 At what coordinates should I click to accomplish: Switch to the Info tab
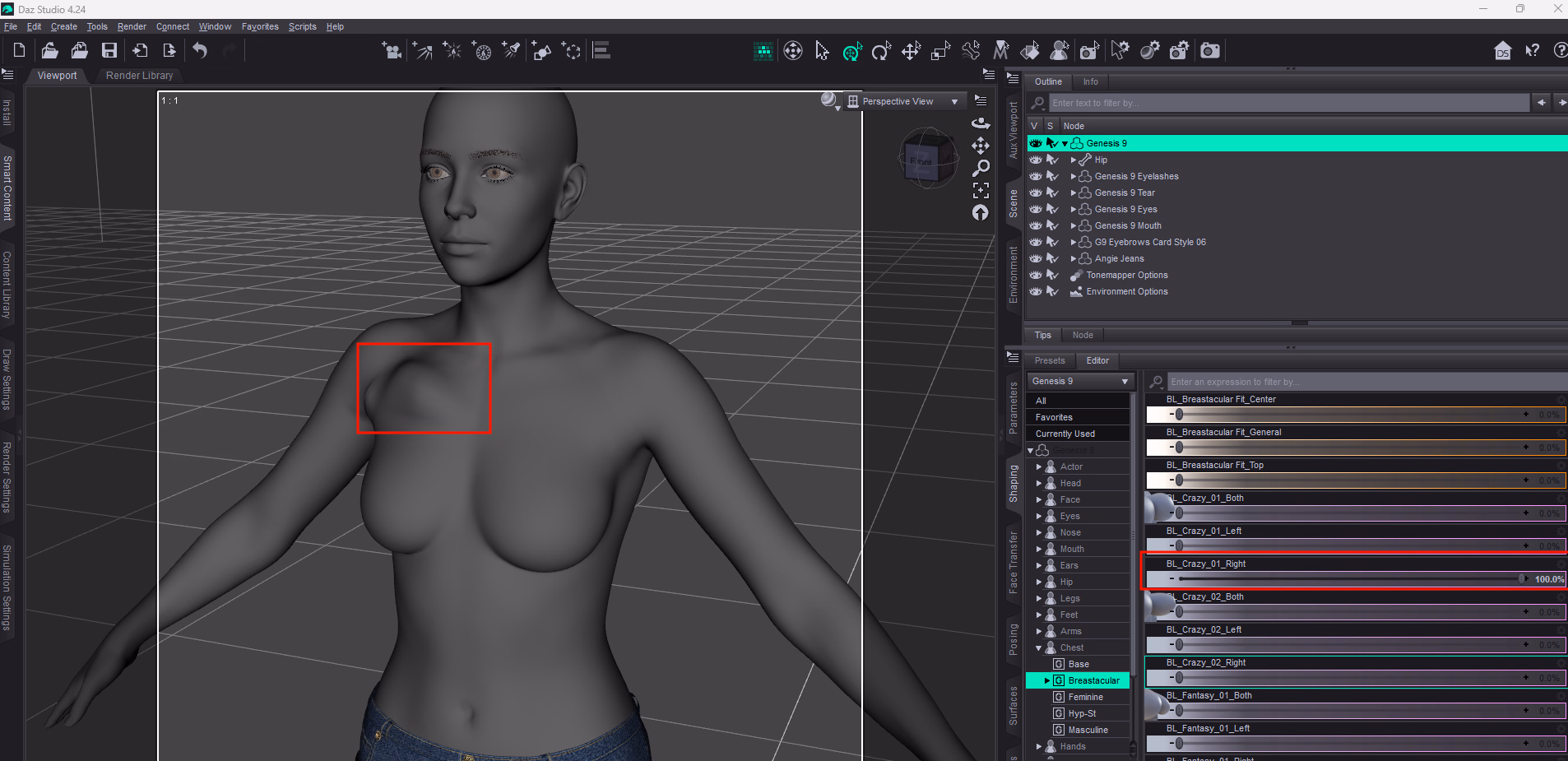(1090, 81)
